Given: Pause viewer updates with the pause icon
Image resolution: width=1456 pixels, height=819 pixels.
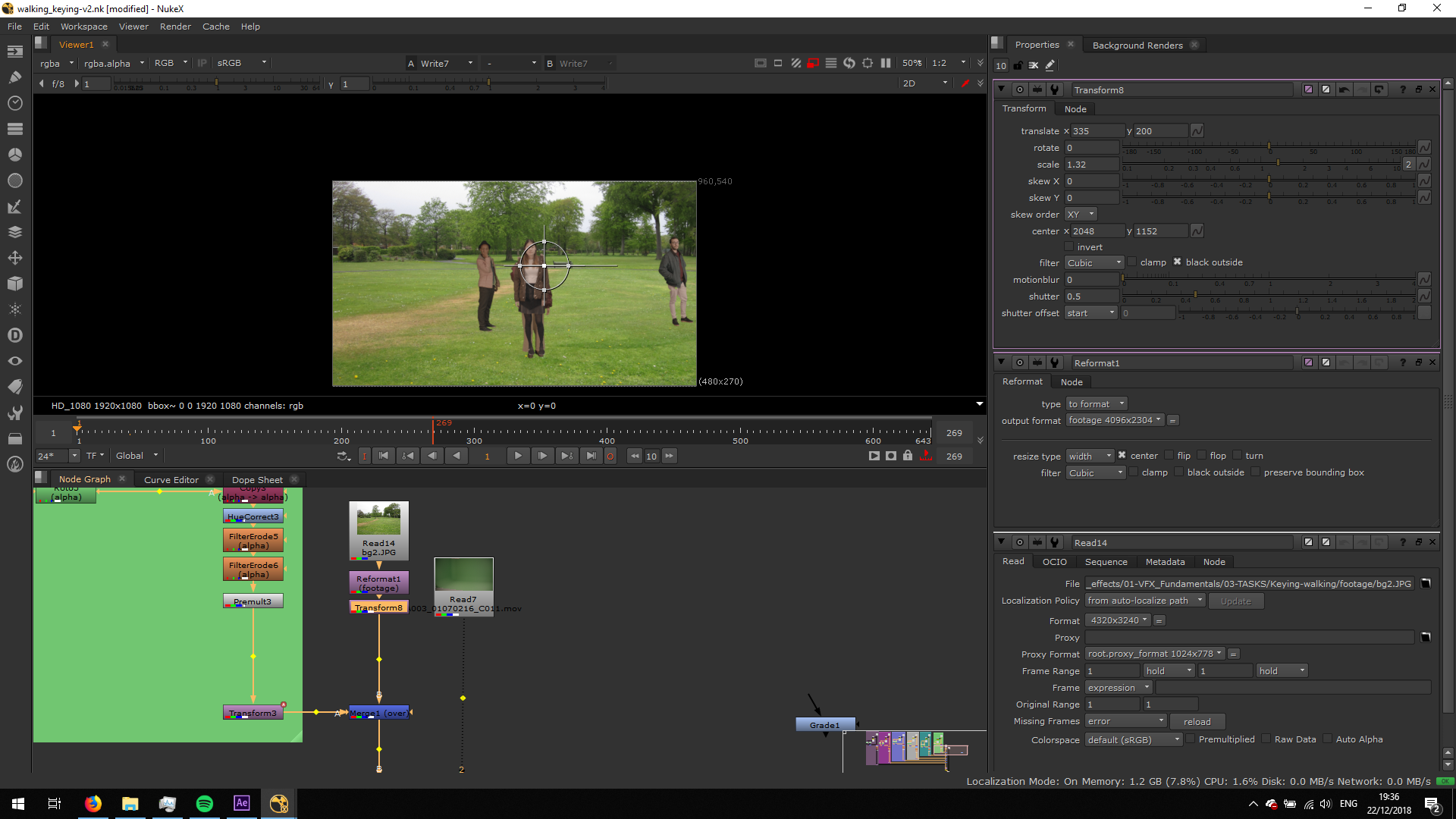Looking at the screenshot, I should pos(886,63).
